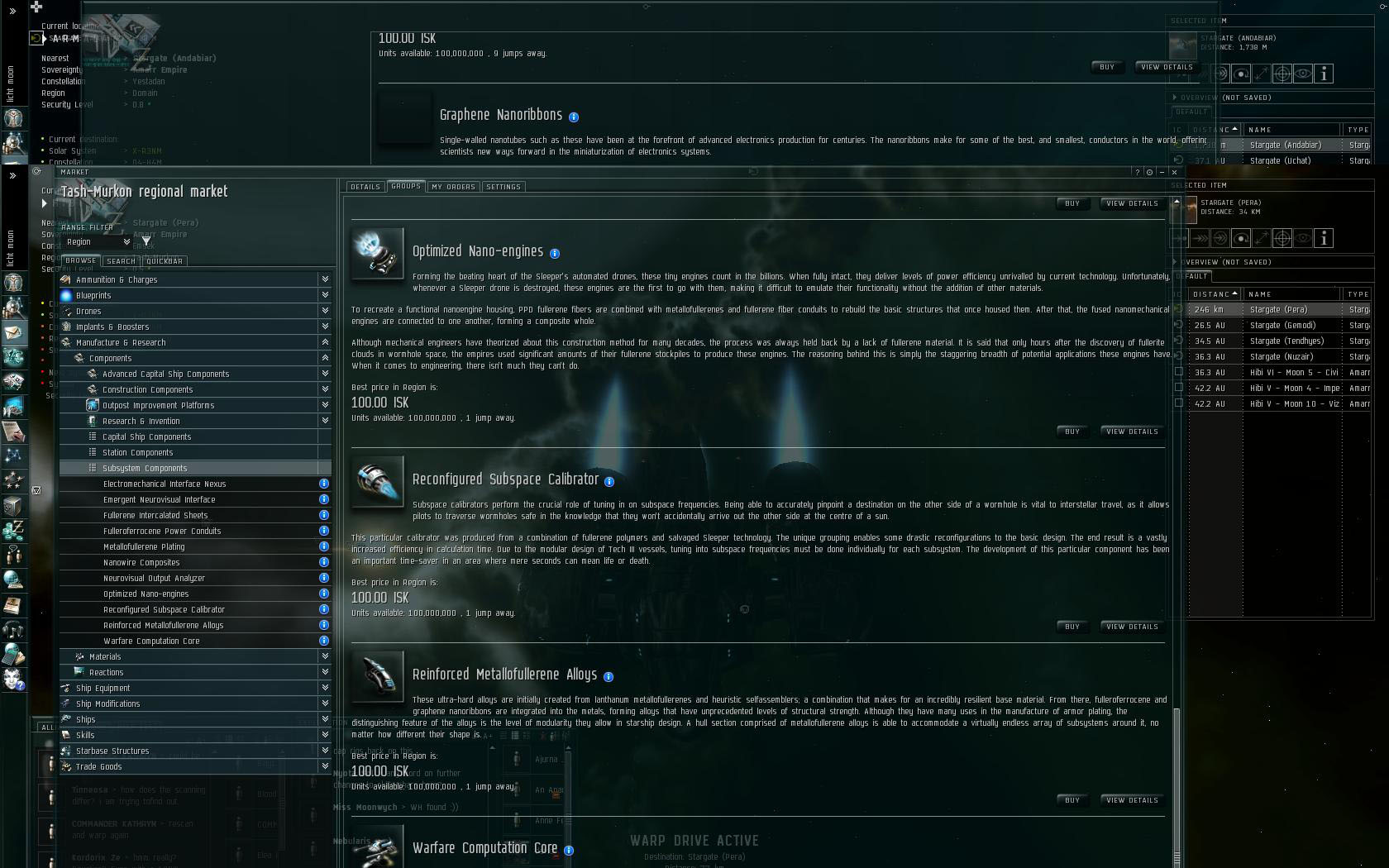Toggle checkbox for Hibi V - Moon 10 row

[1179, 403]
